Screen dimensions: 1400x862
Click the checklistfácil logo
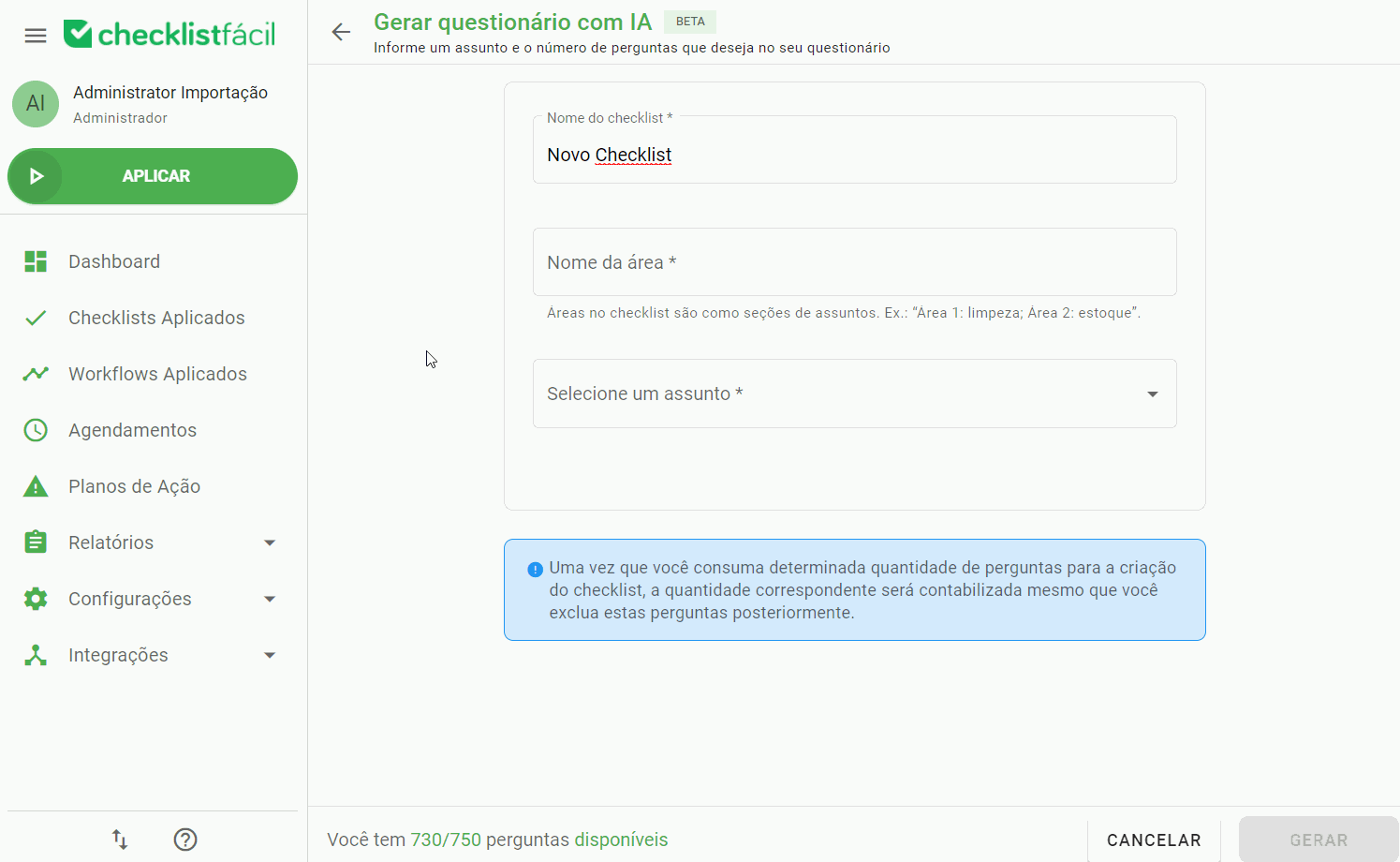pos(169,34)
